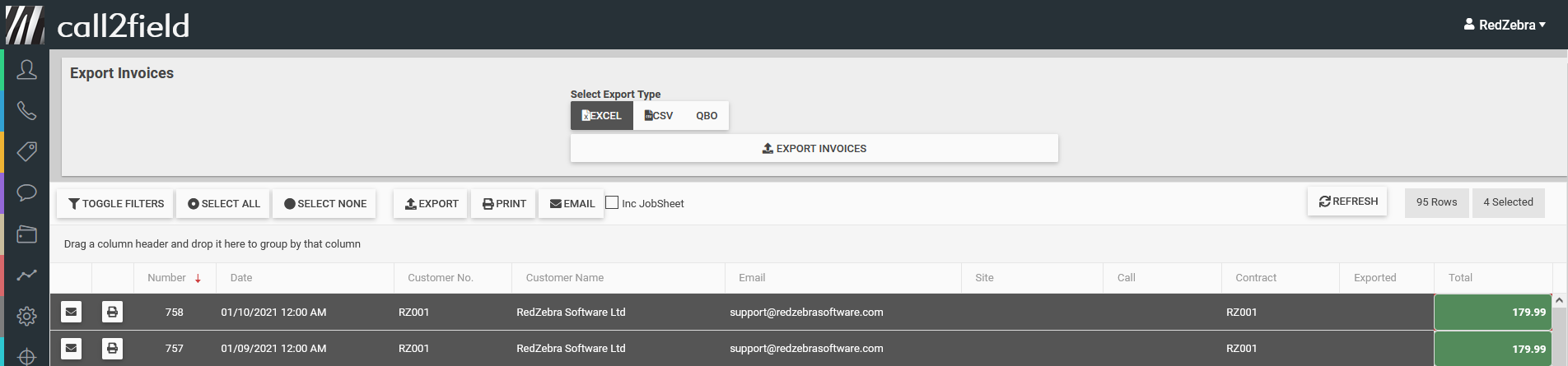
Task: Click Toggle Filters button
Action: point(115,203)
